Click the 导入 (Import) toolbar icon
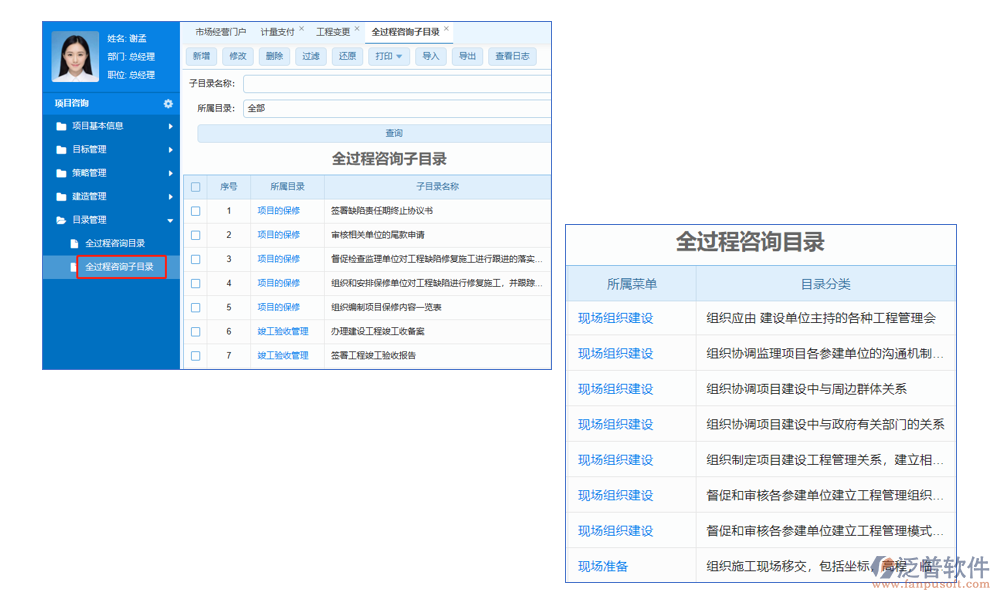1000x600 pixels. tap(430, 56)
